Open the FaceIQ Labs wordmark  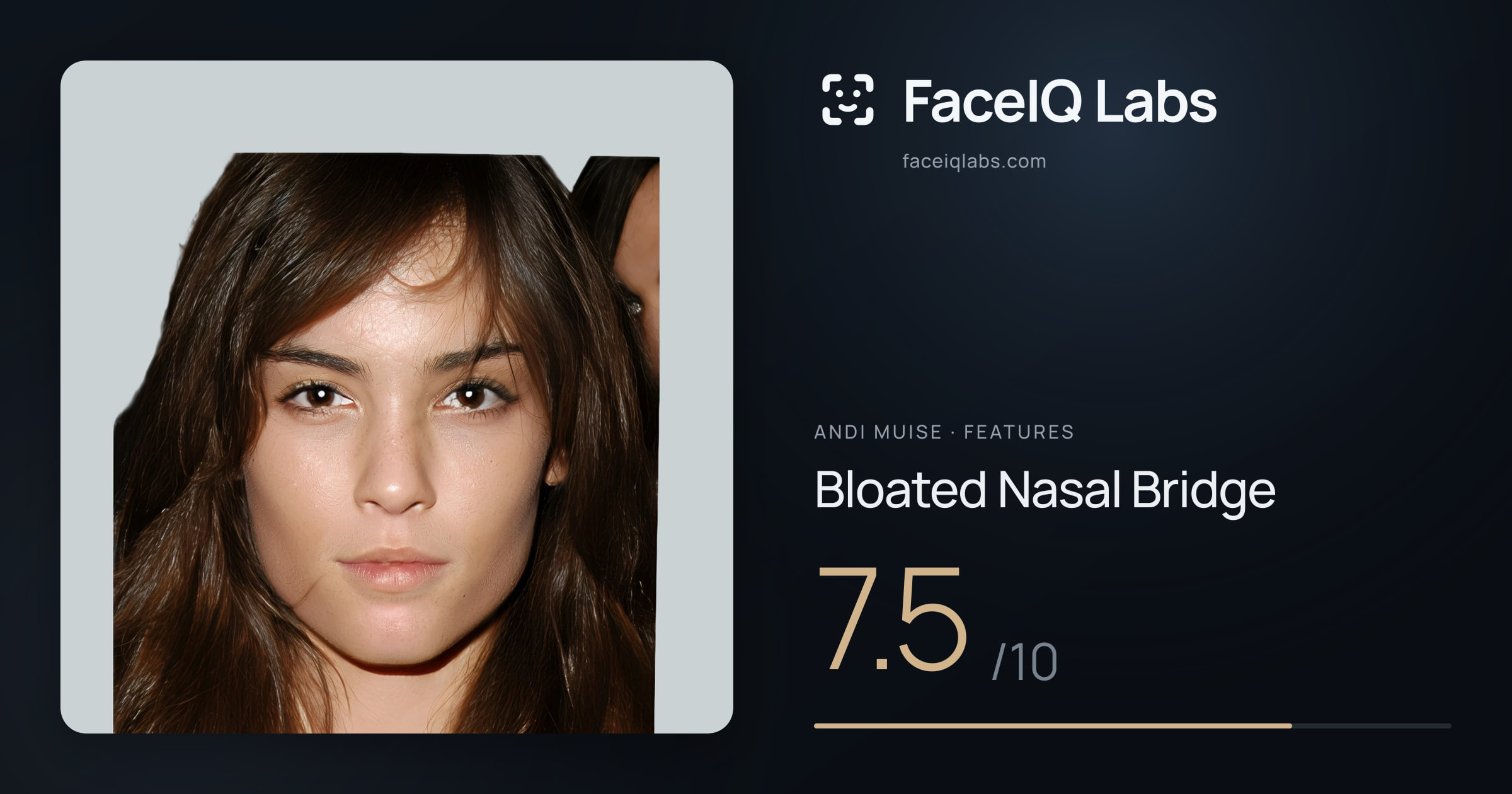coord(1060,101)
